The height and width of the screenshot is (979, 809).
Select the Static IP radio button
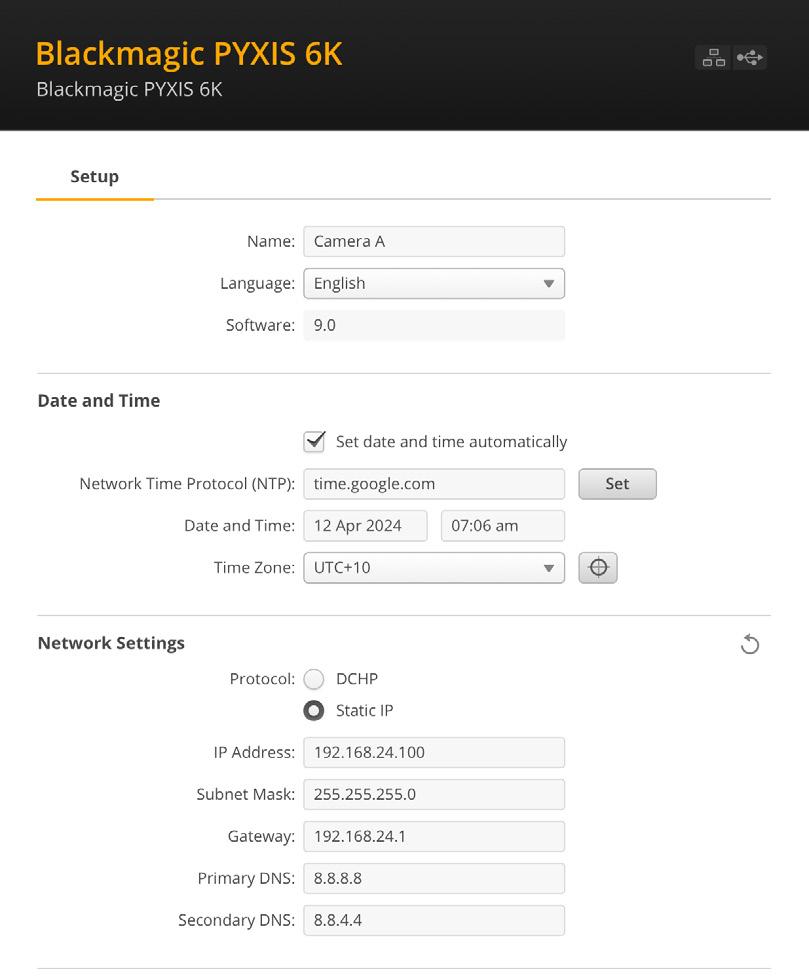click(314, 711)
